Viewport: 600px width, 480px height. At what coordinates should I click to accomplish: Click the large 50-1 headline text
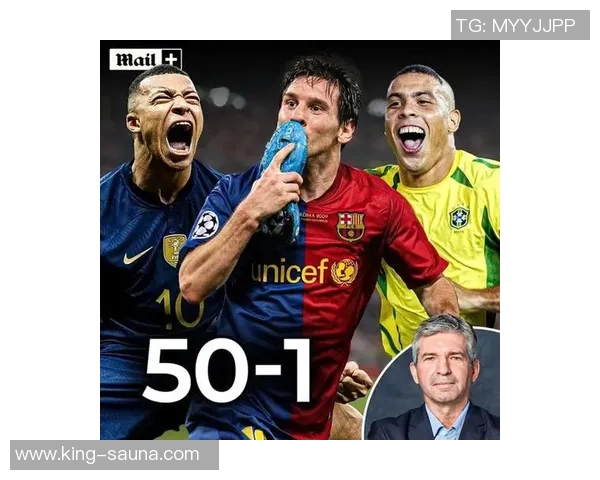click(x=227, y=371)
